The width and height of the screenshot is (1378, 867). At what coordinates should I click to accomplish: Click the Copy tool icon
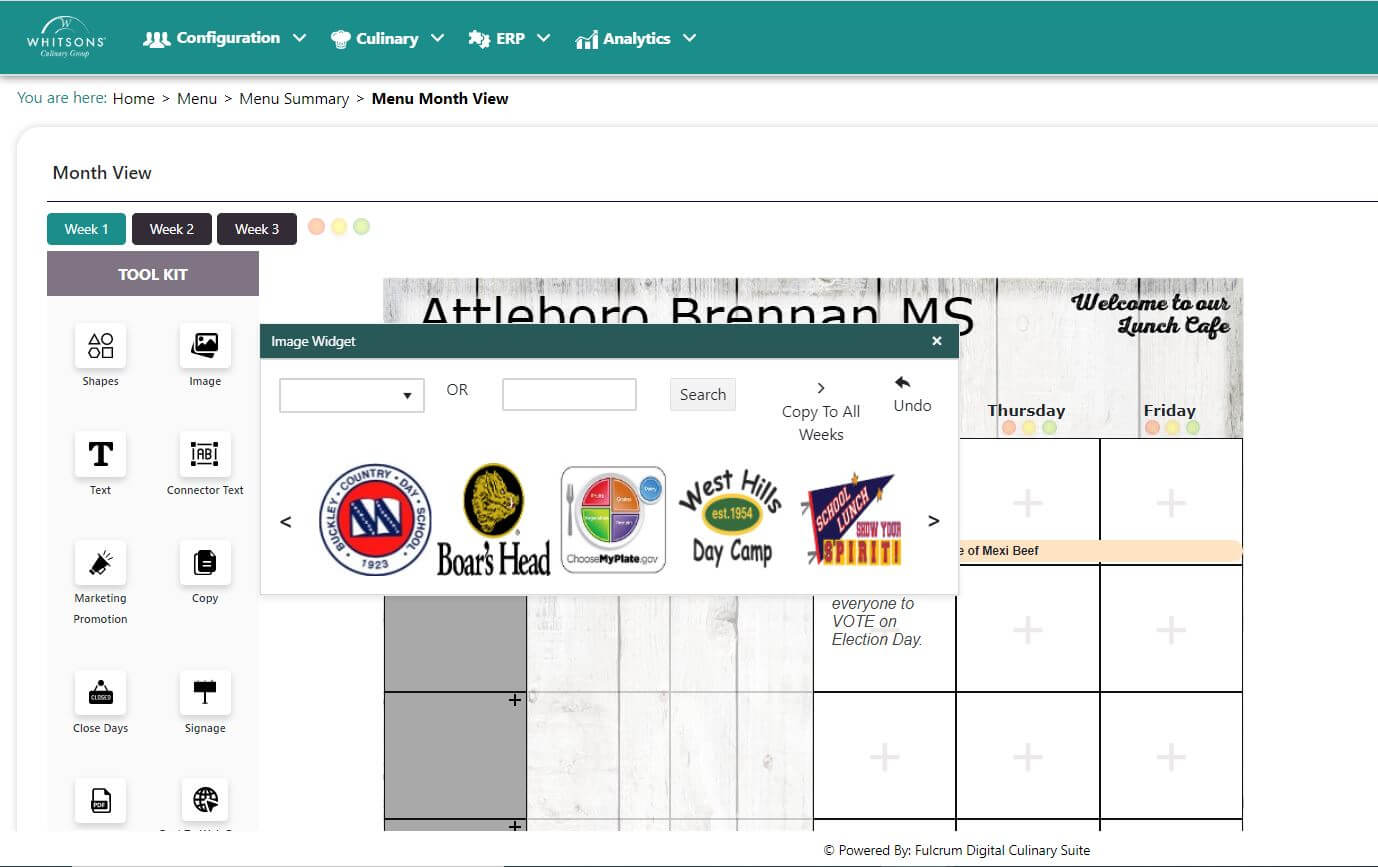click(205, 563)
